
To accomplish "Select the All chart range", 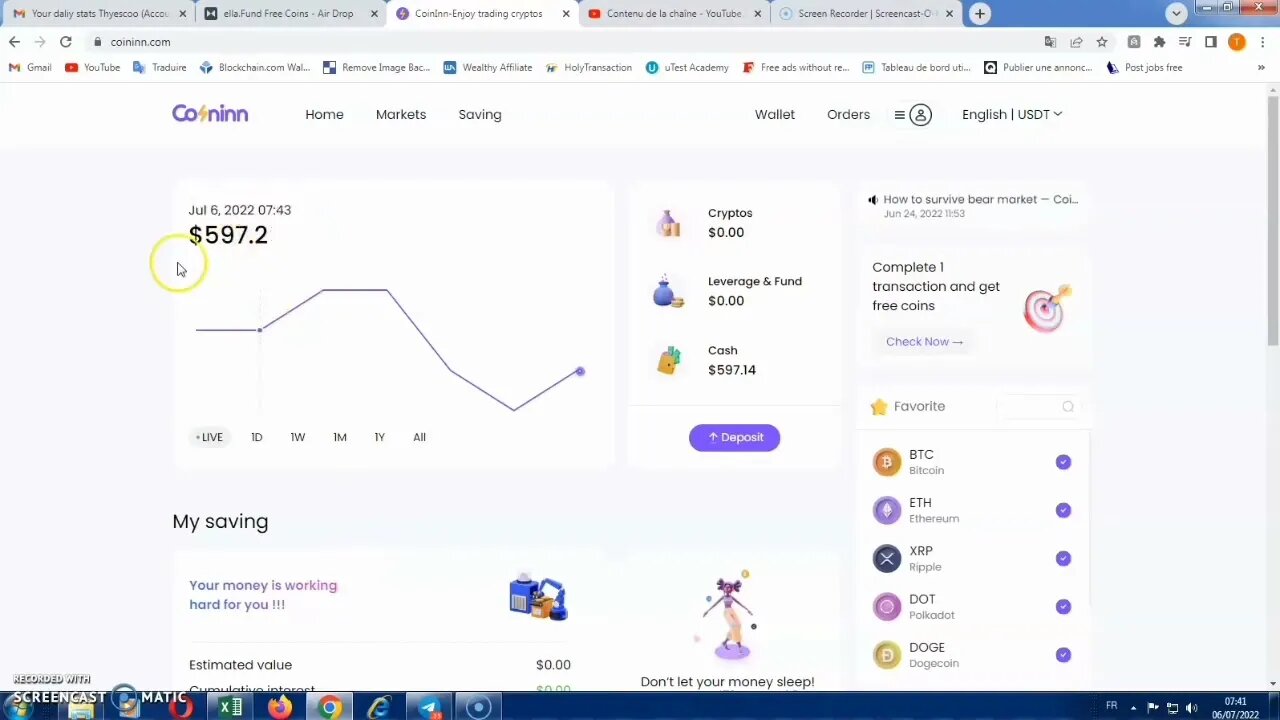I will pos(419,437).
